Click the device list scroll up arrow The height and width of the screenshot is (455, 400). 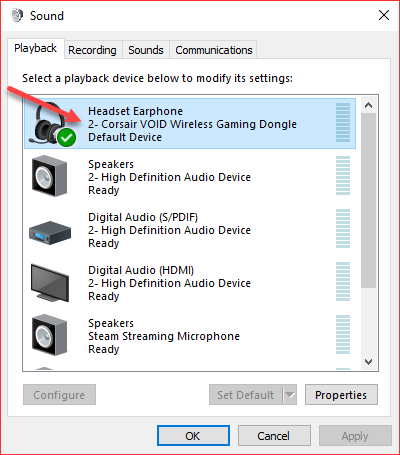(368, 105)
